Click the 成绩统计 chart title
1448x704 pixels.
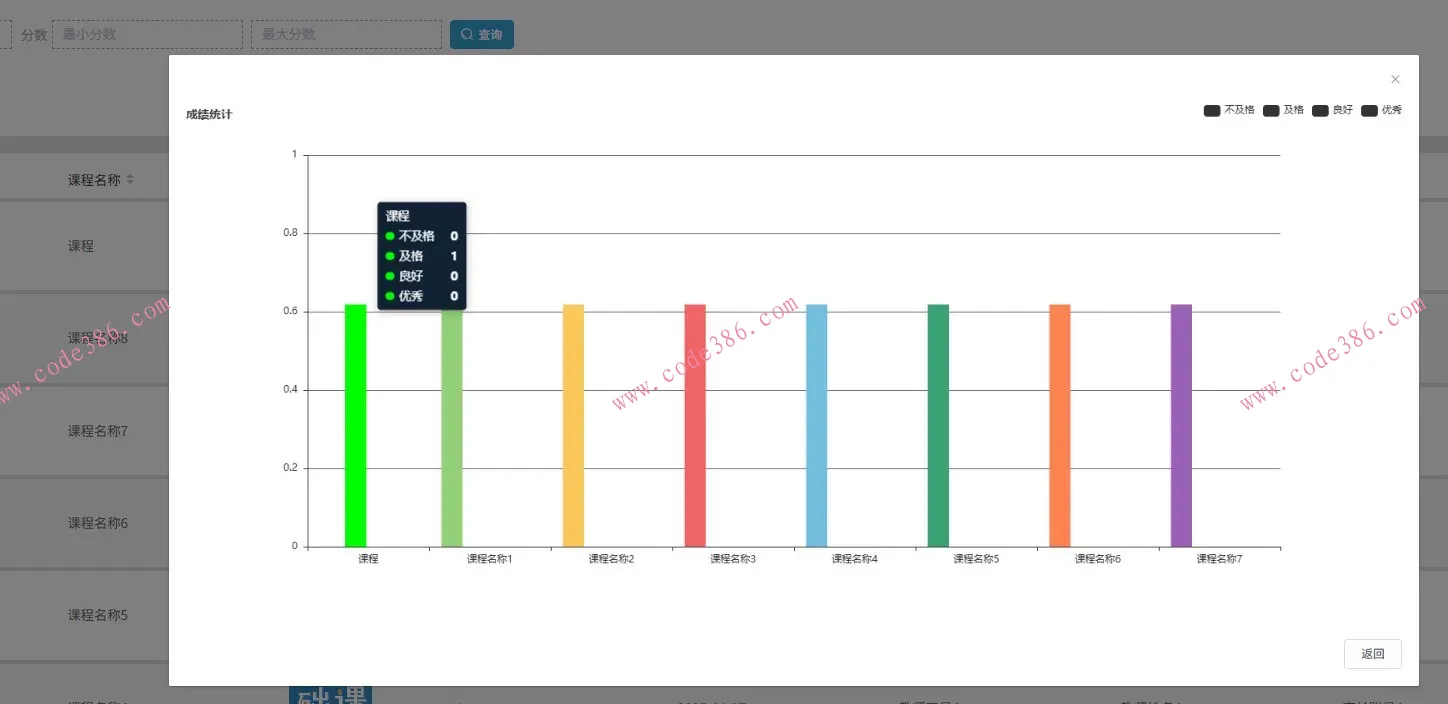[x=209, y=115]
